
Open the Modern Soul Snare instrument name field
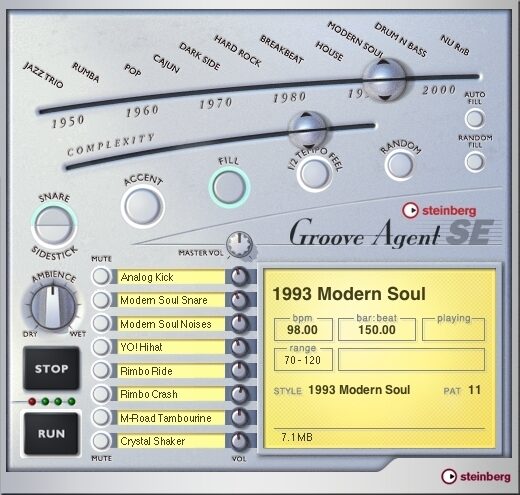171,300
